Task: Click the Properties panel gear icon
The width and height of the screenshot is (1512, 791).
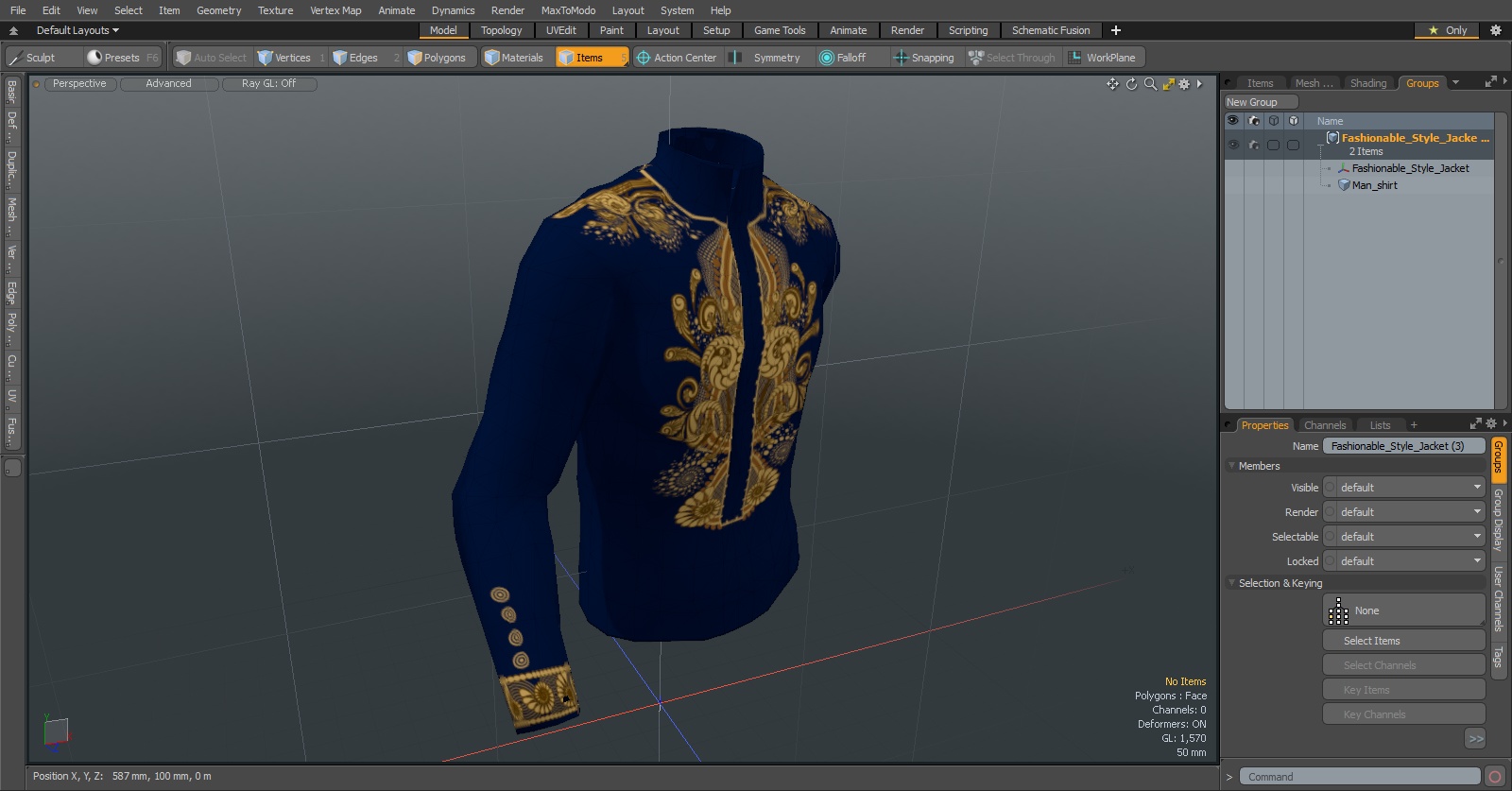Action: (x=1491, y=424)
